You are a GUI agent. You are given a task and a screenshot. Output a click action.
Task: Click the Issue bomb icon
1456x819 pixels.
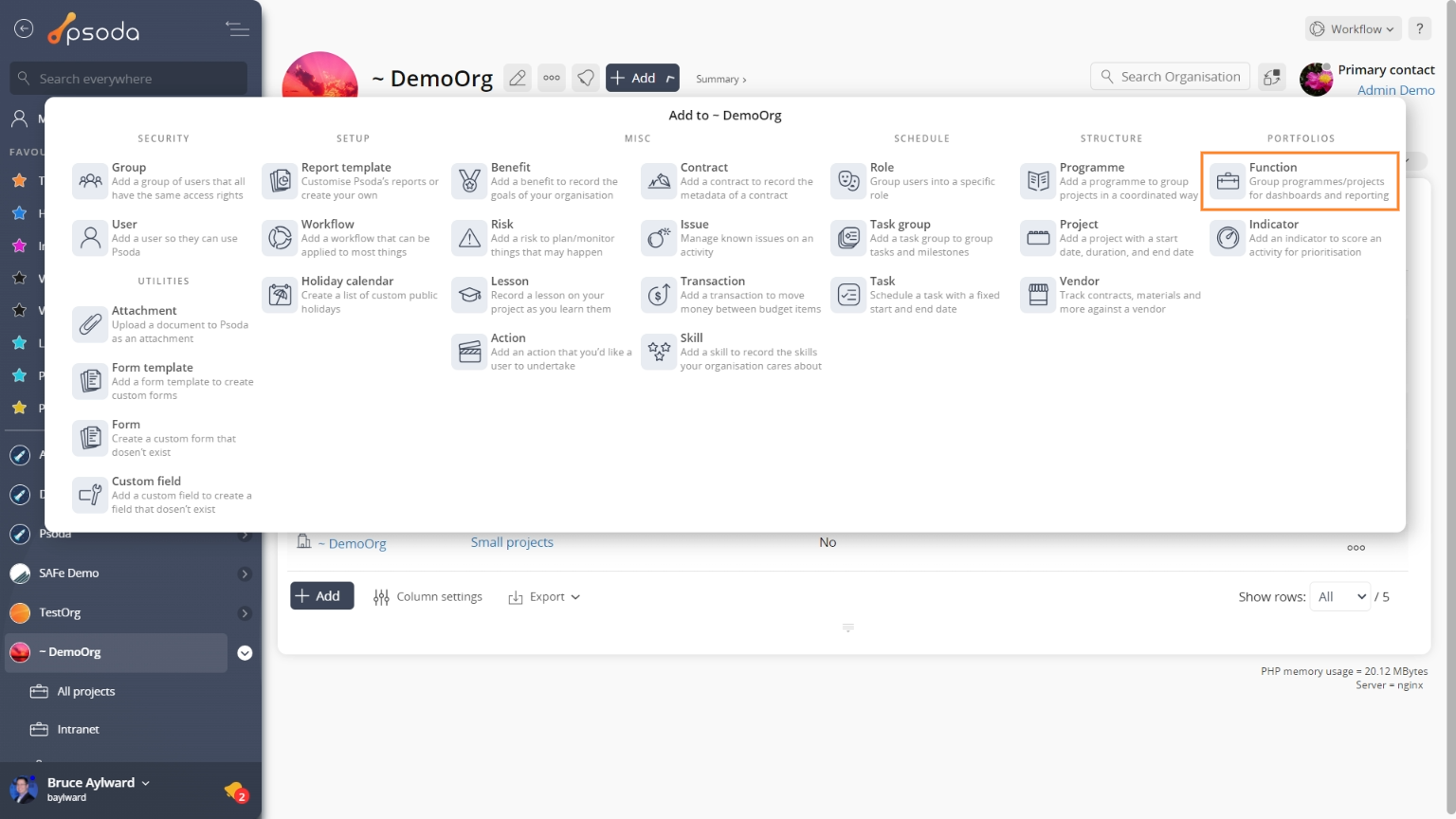(660, 238)
